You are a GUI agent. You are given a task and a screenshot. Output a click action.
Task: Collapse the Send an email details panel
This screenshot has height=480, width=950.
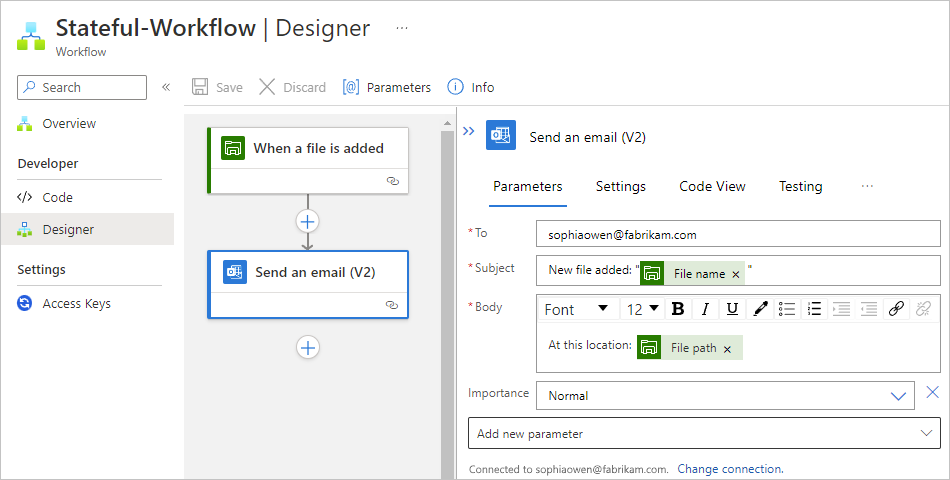pyautogui.click(x=468, y=131)
